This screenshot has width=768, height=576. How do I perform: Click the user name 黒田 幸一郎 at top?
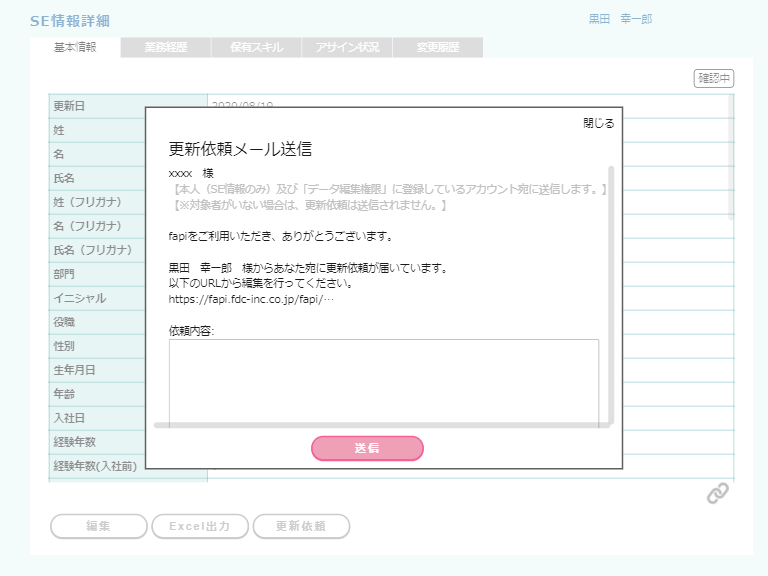[620, 19]
